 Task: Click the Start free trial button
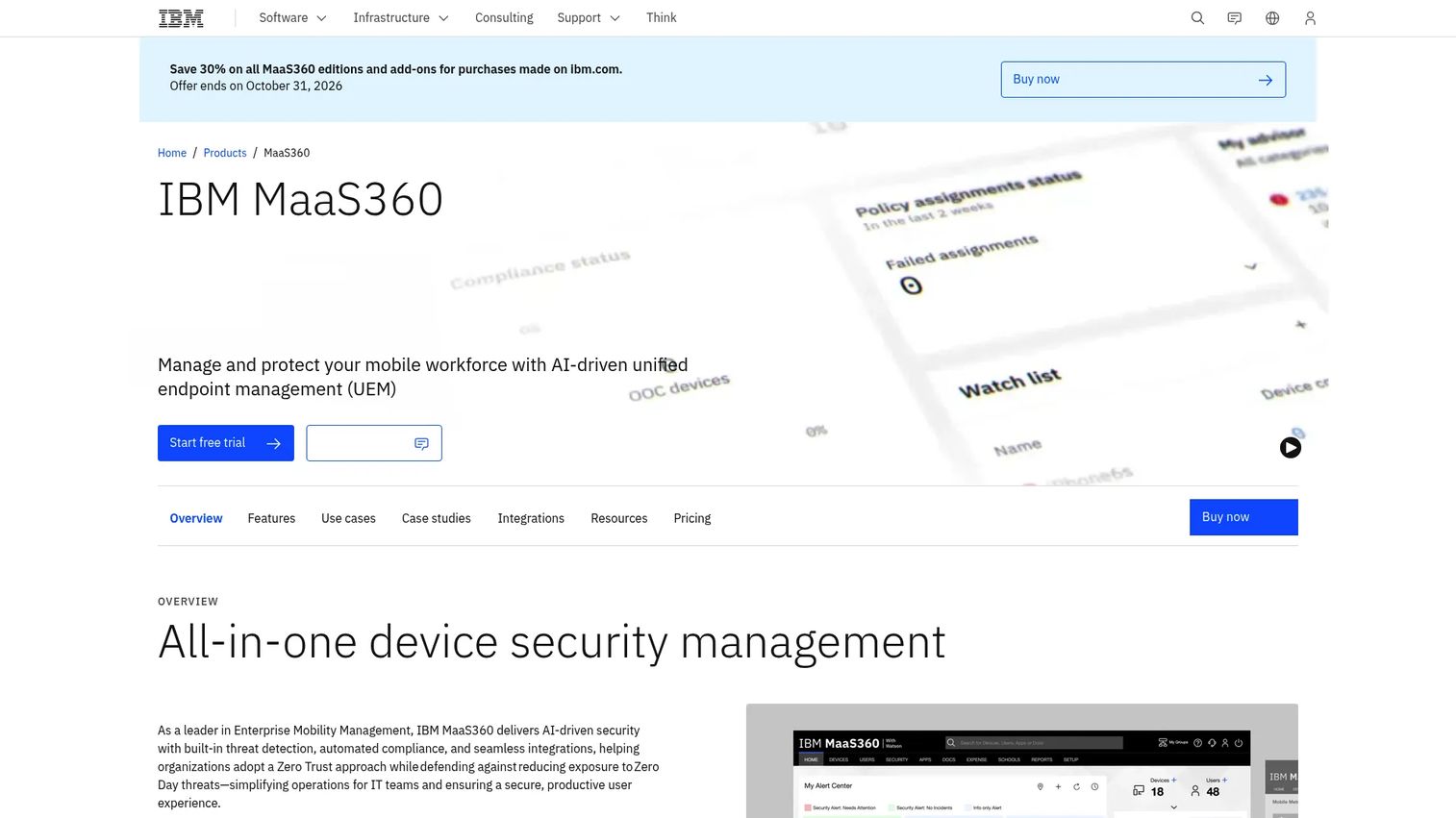click(226, 443)
